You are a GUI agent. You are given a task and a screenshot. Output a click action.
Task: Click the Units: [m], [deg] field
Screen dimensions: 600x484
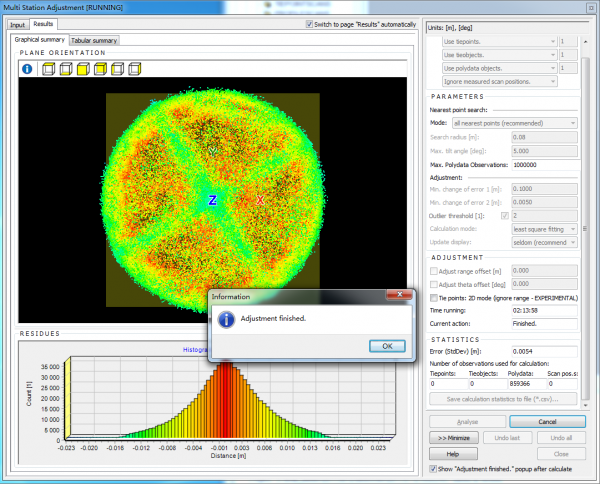507,28
